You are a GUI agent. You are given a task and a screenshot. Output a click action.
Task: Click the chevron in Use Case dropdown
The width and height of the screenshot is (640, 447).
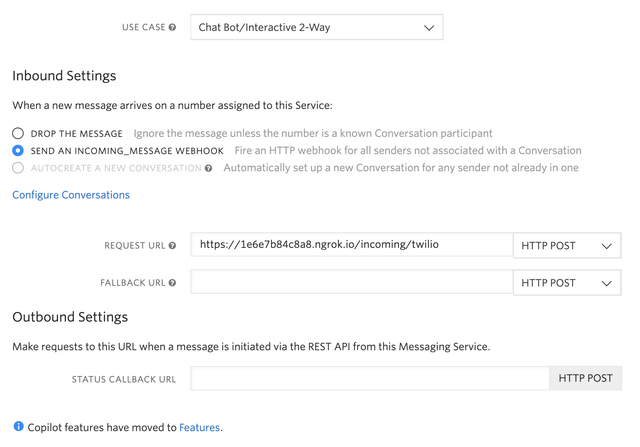pos(429,28)
